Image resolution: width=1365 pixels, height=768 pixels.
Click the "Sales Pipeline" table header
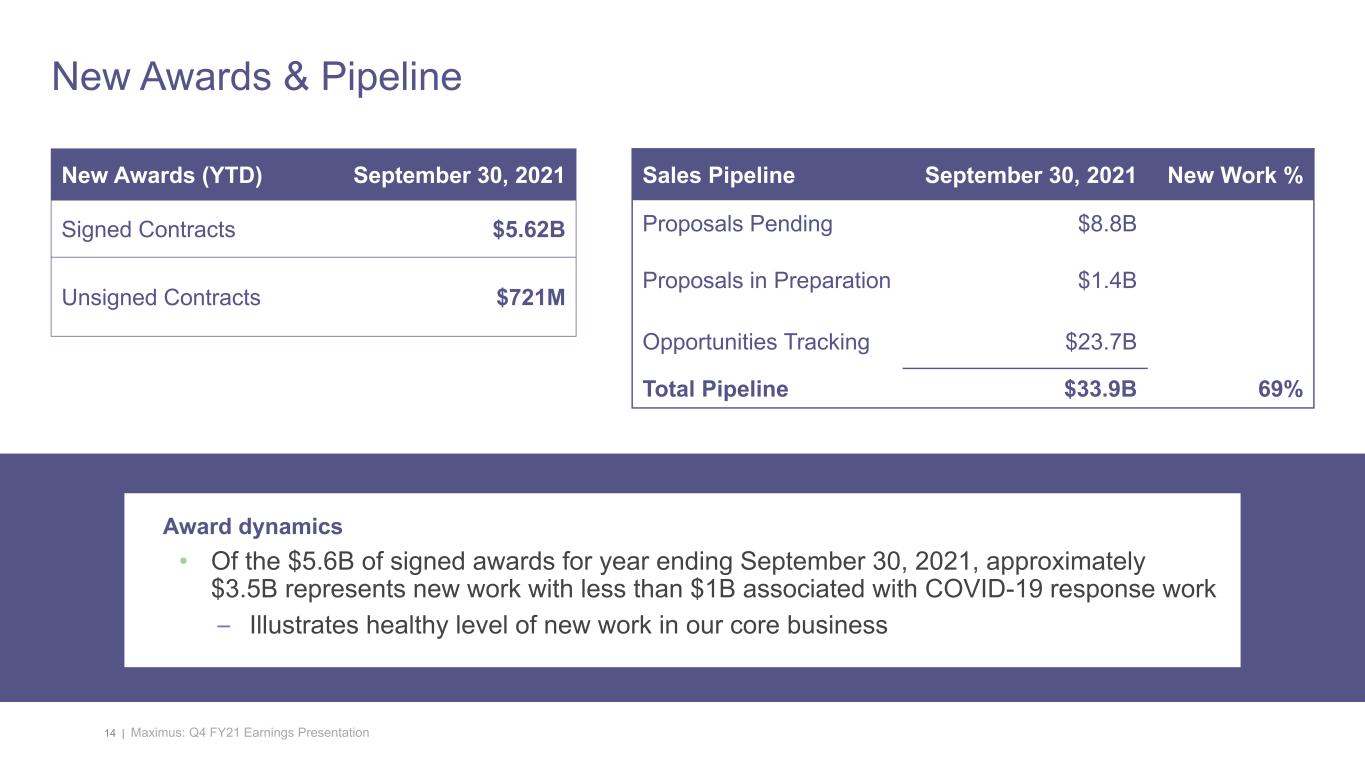coord(718,176)
